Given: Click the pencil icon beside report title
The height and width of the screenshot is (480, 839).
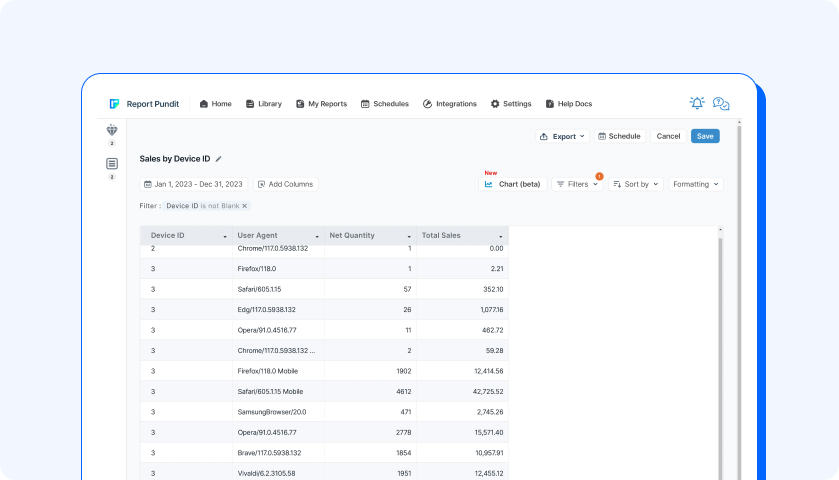Looking at the screenshot, I should coord(218,159).
